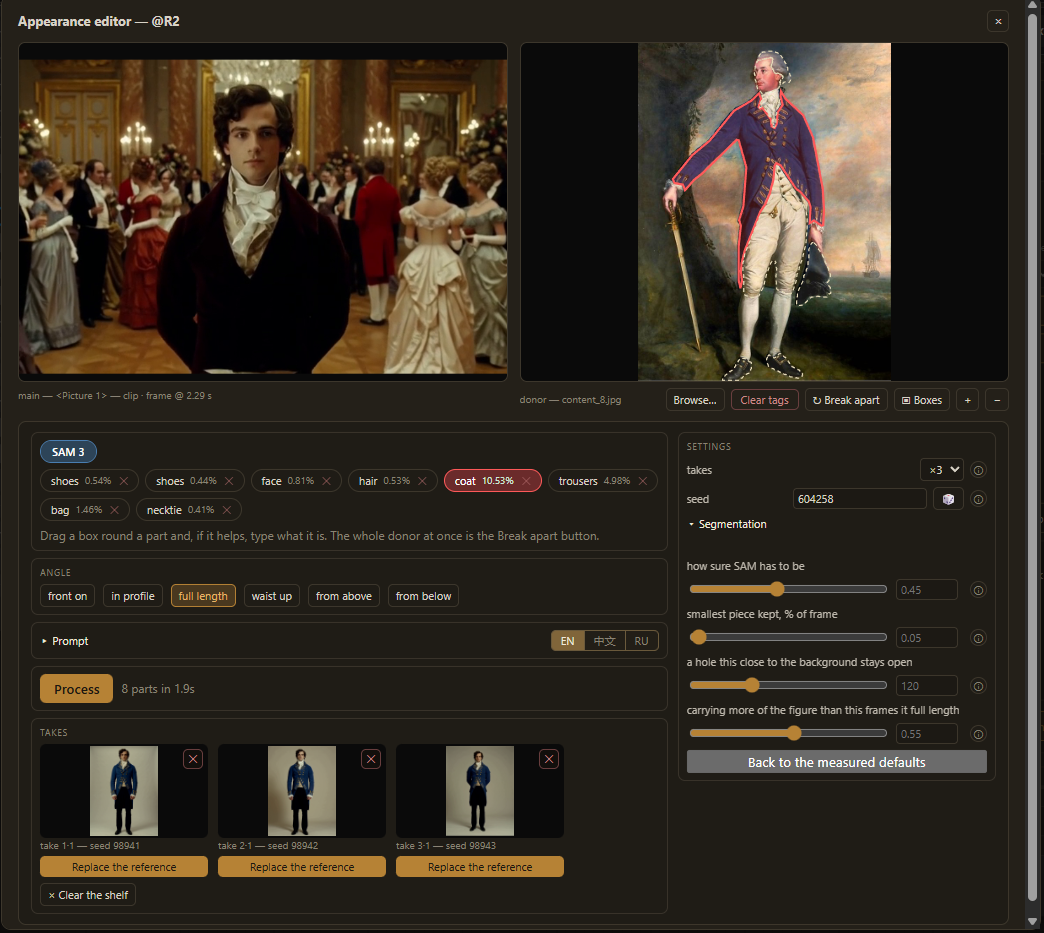Click Browse... for donor image
This screenshot has width=1044, height=933.
pyautogui.click(x=694, y=400)
